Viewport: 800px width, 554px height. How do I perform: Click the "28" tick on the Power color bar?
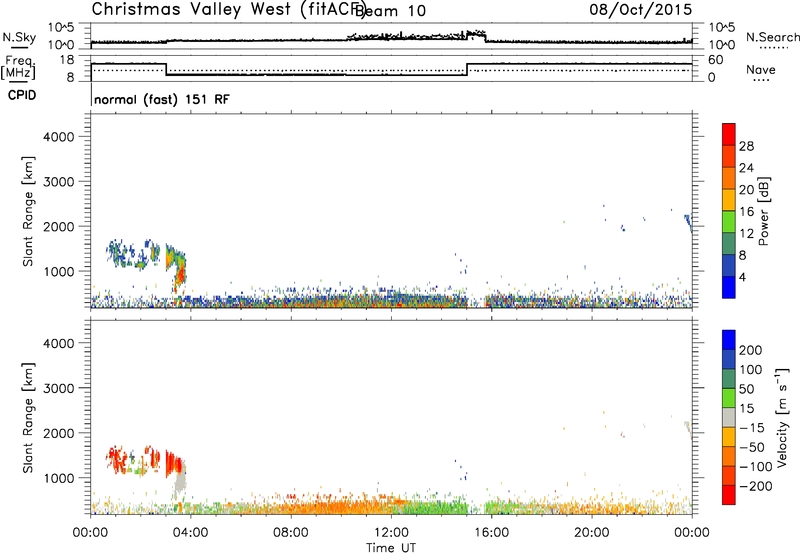pyautogui.click(x=746, y=146)
